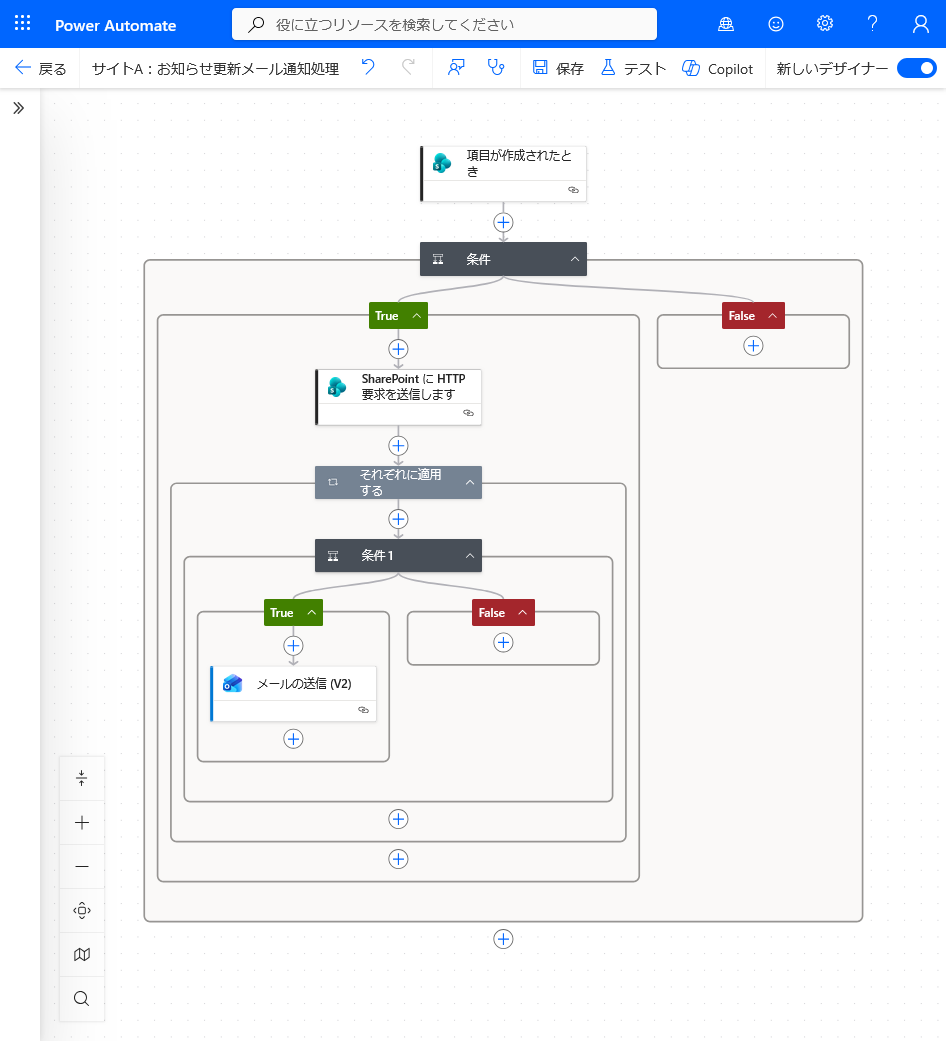This screenshot has width=946, height=1041.
Task: Collapse the 条件 action block
Action: (x=575, y=259)
